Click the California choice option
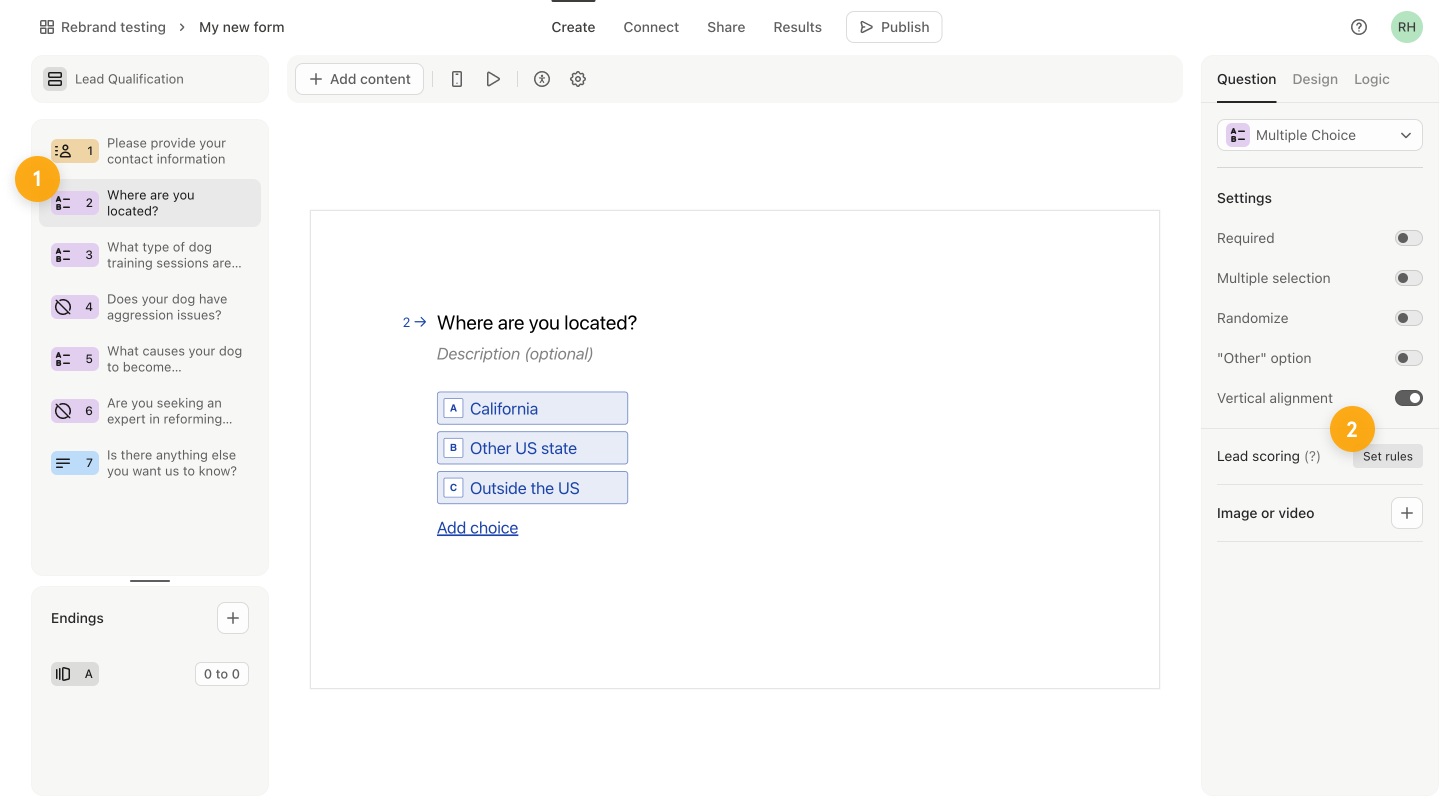 (532, 408)
